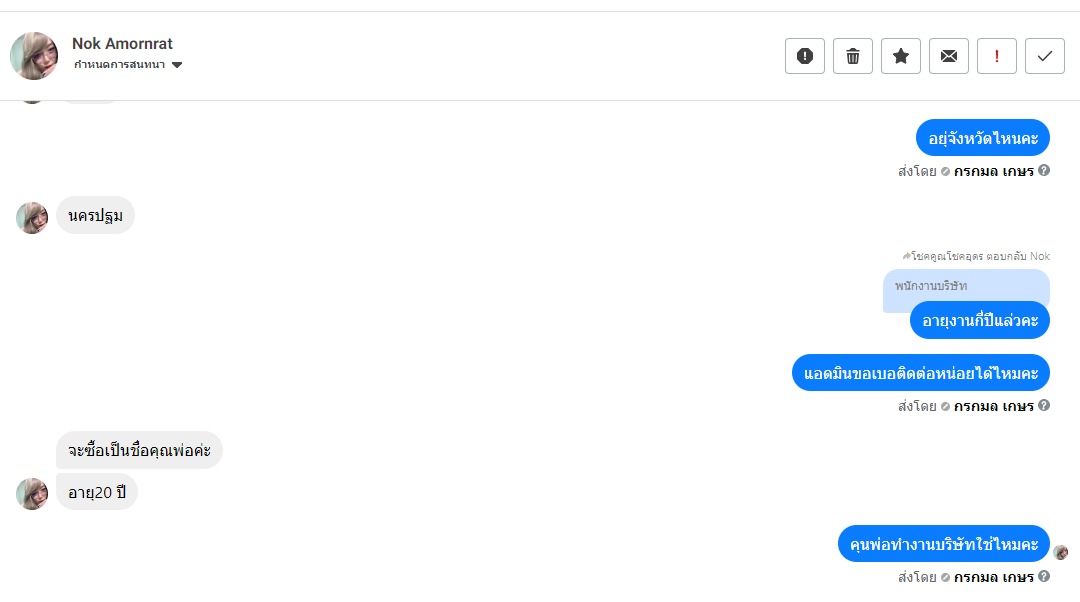The image size is (1080, 602).
Task: Click the quoted reply 'พนักงานบริษัท' bubble
Action: tap(965, 285)
